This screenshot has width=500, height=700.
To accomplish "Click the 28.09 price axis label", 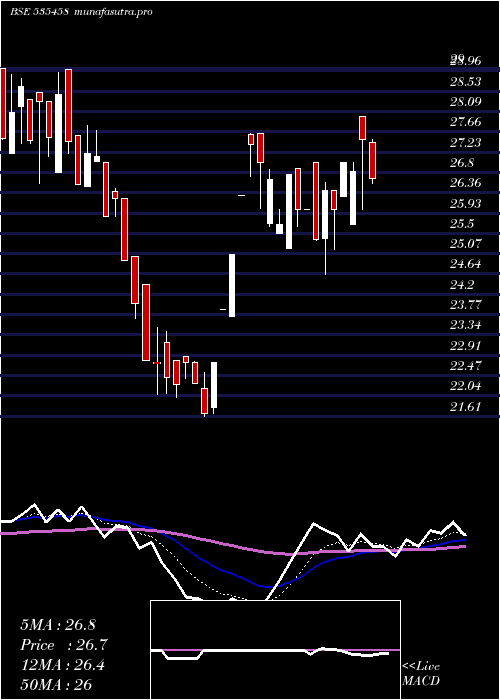I will [466, 102].
